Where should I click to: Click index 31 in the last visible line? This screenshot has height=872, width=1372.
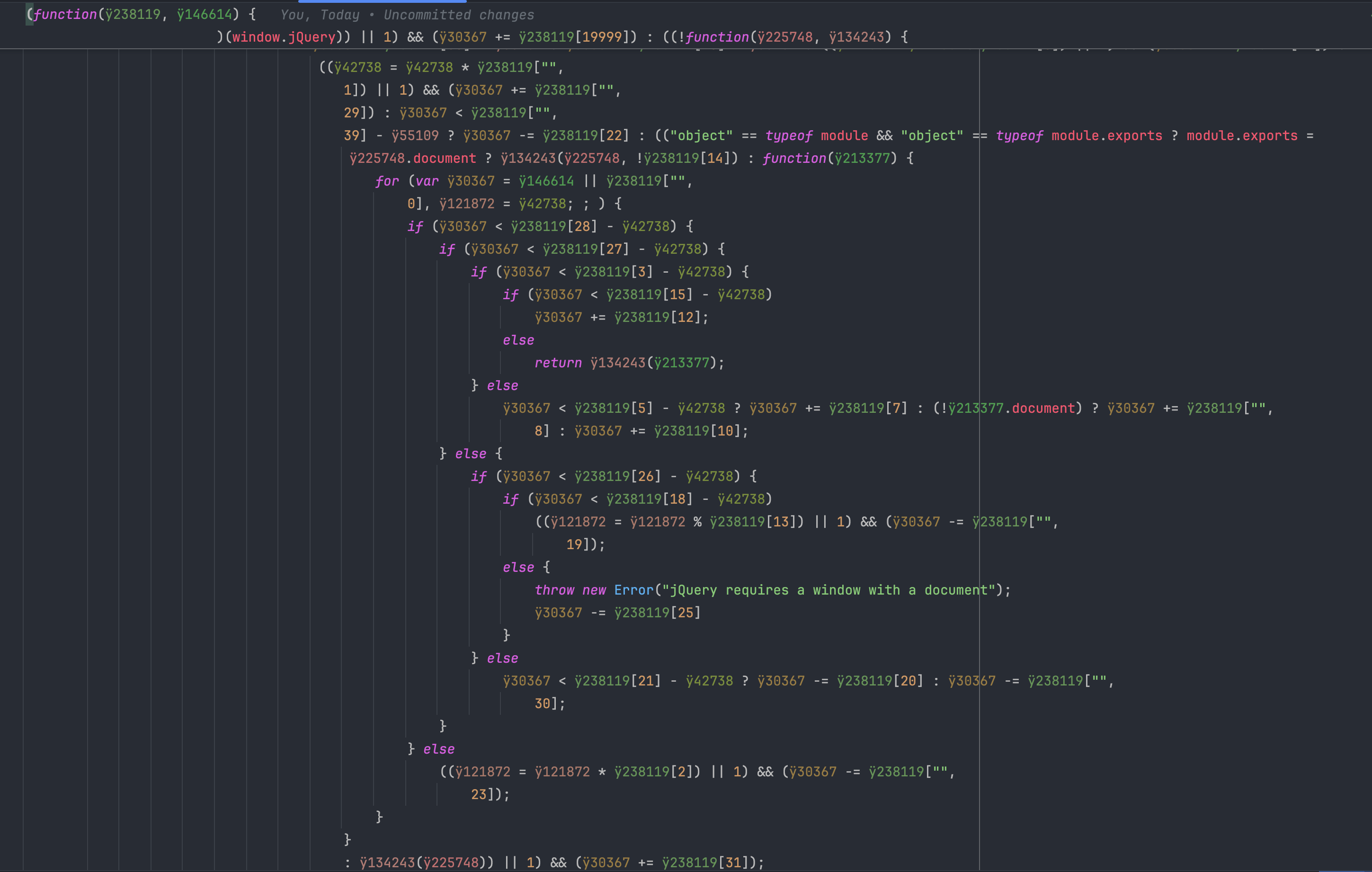tap(734, 863)
